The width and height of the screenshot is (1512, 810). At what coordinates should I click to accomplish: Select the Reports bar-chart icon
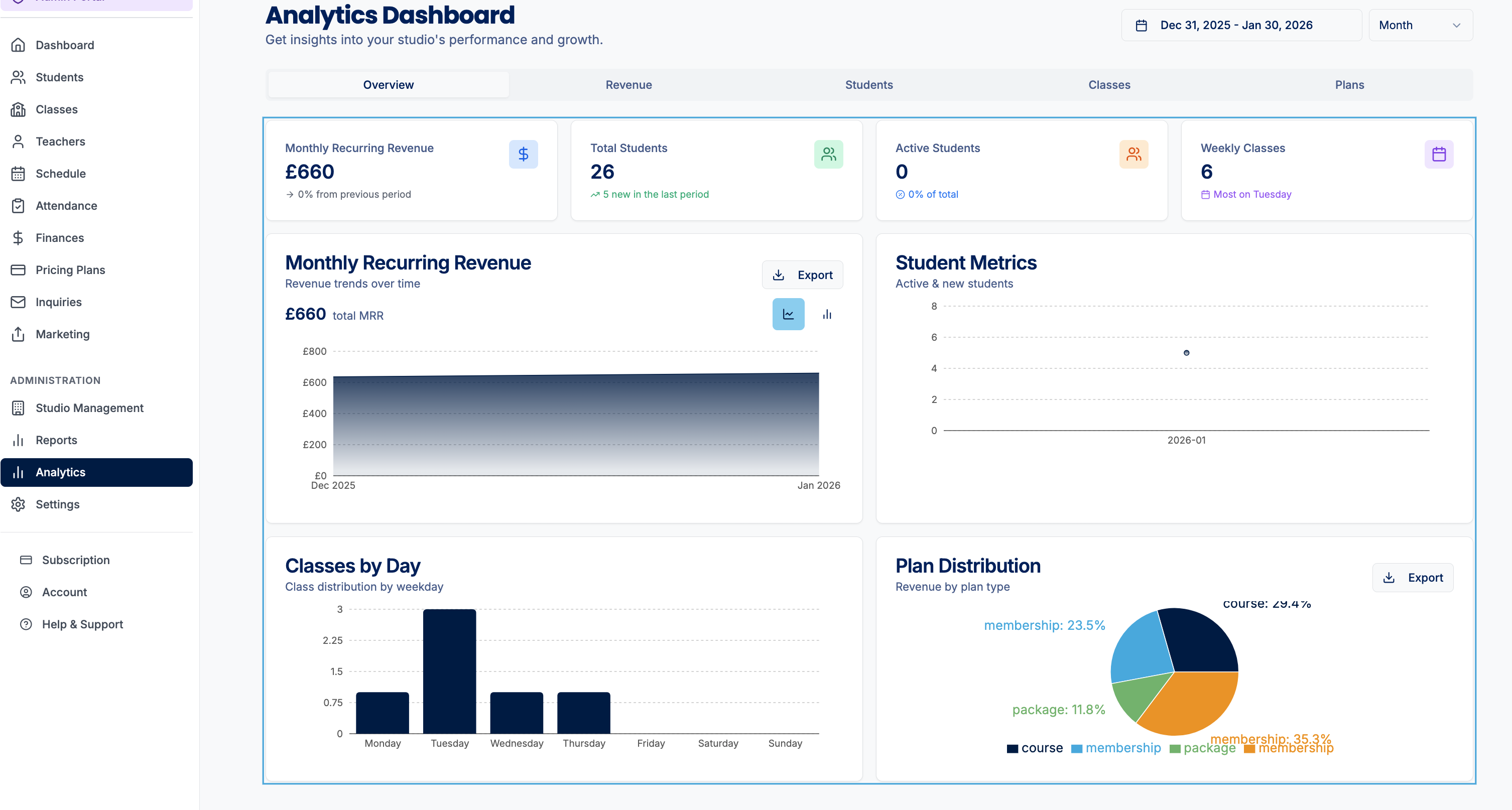coord(18,440)
